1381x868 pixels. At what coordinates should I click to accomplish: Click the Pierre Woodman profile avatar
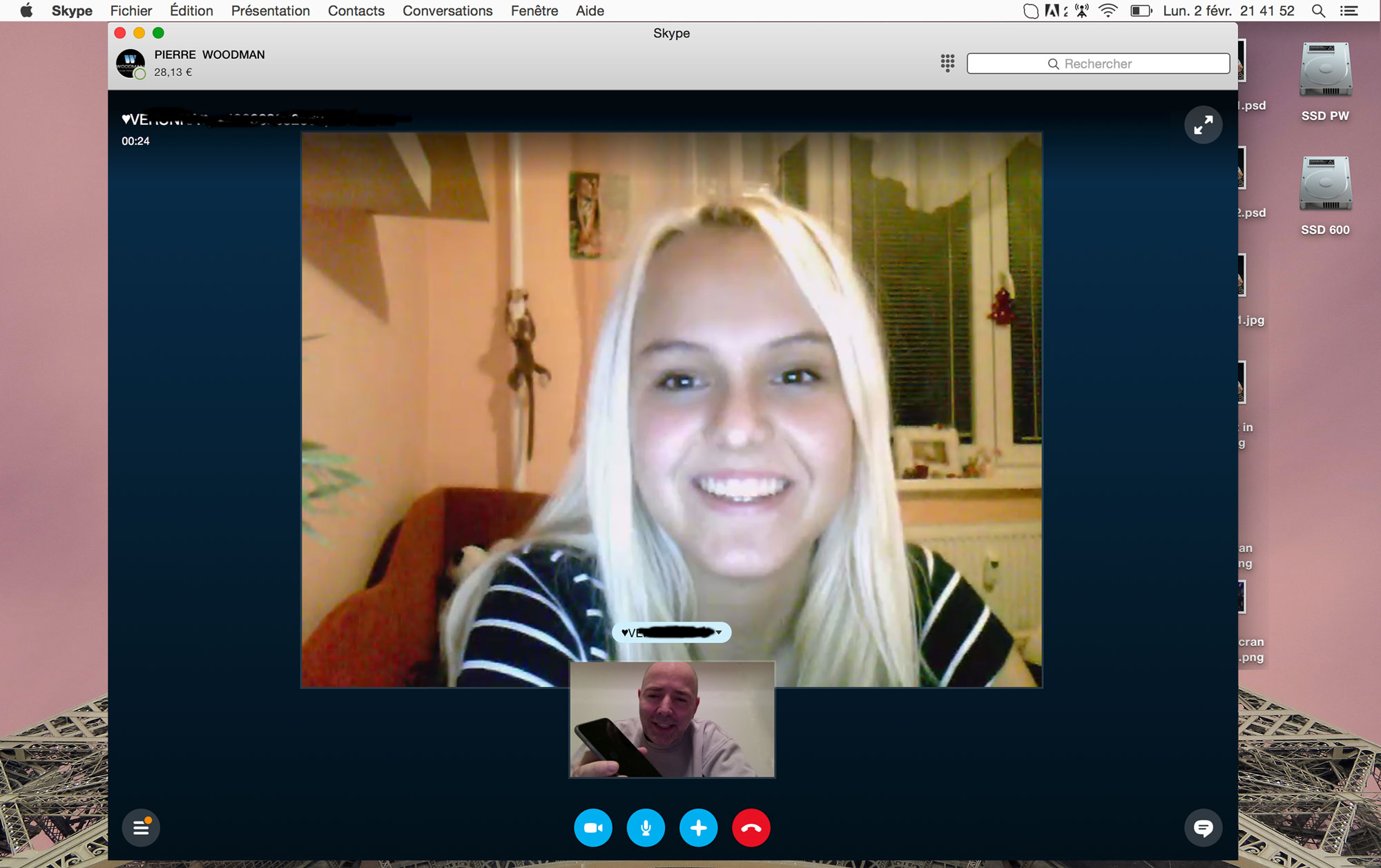pos(130,64)
